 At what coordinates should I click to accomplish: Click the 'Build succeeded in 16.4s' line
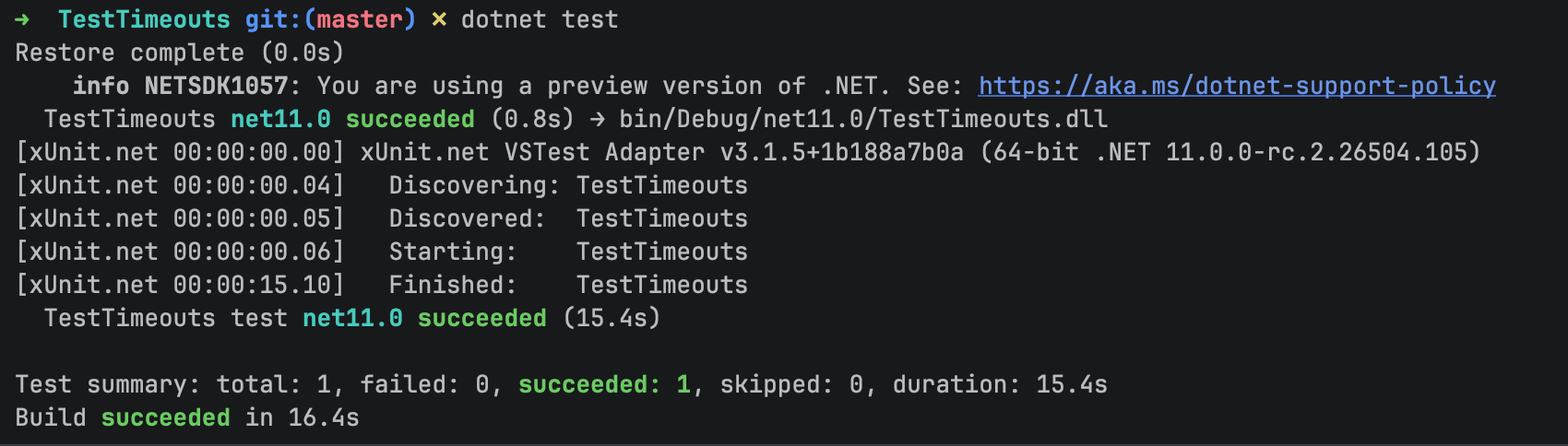187,417
